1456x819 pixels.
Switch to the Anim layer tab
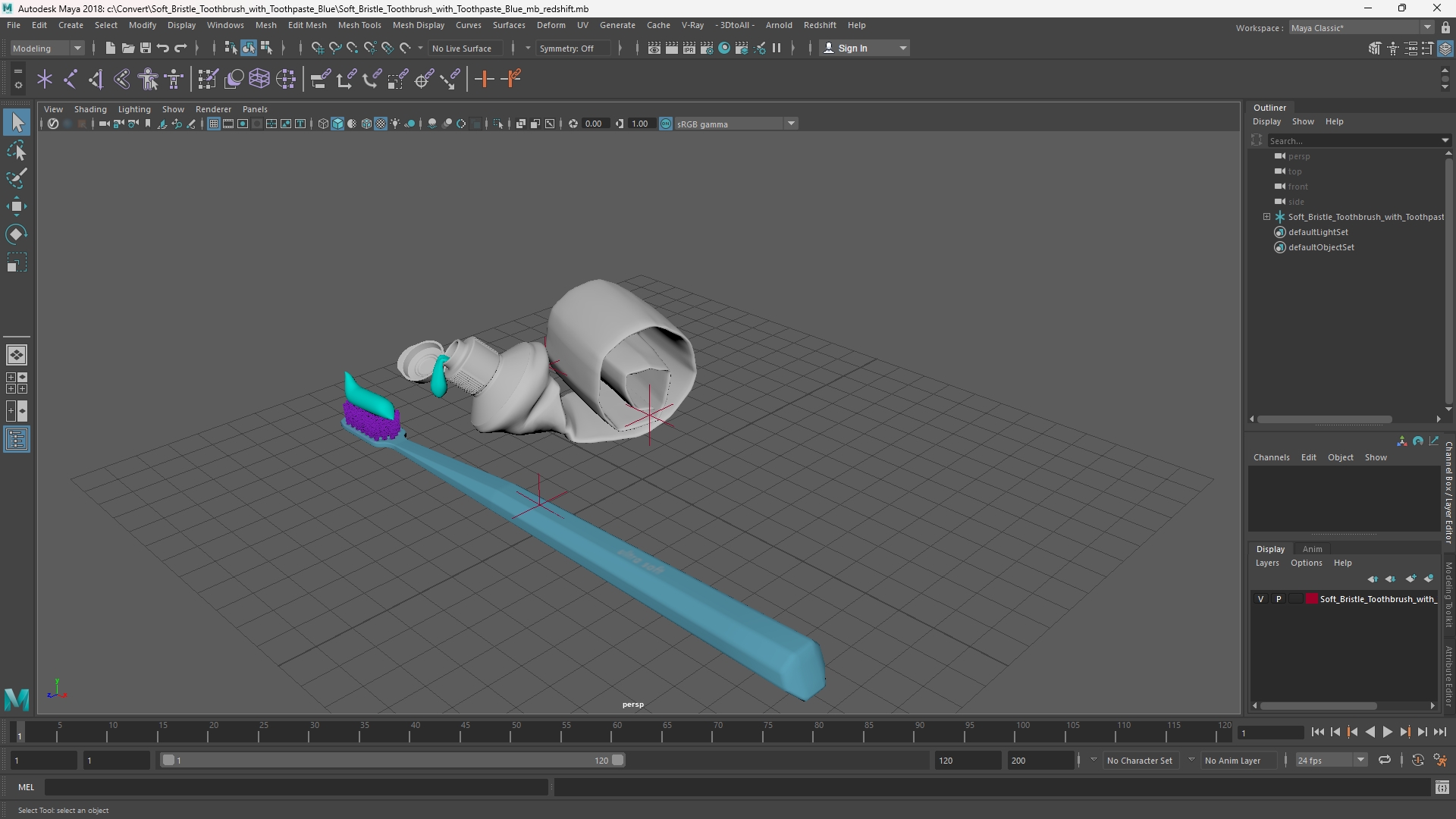tap(1312, 549)
